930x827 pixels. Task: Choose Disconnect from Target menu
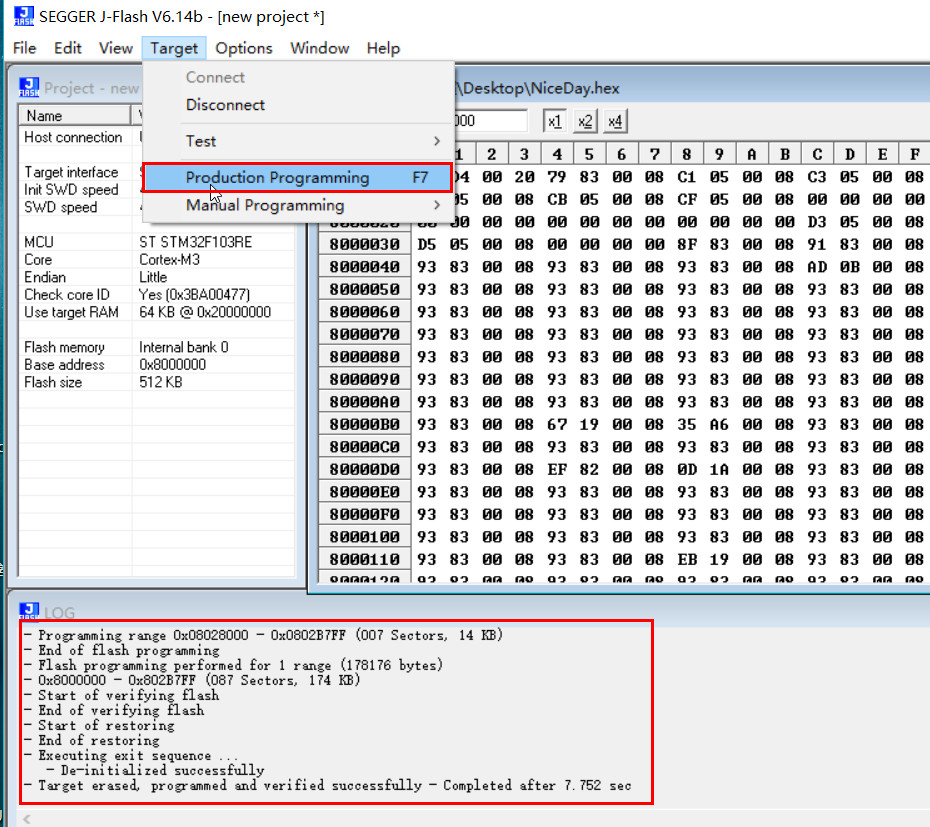pyautogui.click(x=225, y=105)
